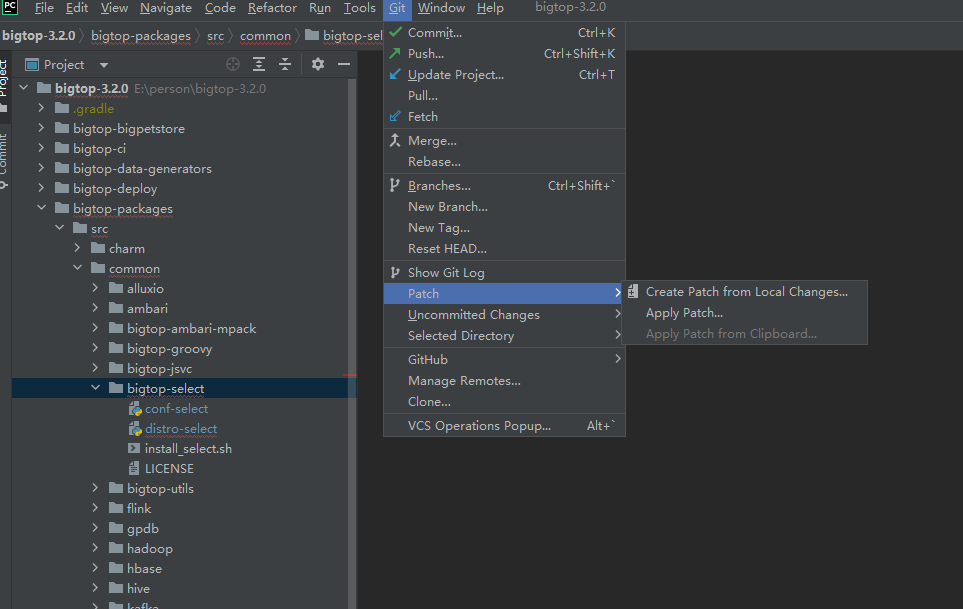Click the folder icon in breadcrumb bar

312,35
